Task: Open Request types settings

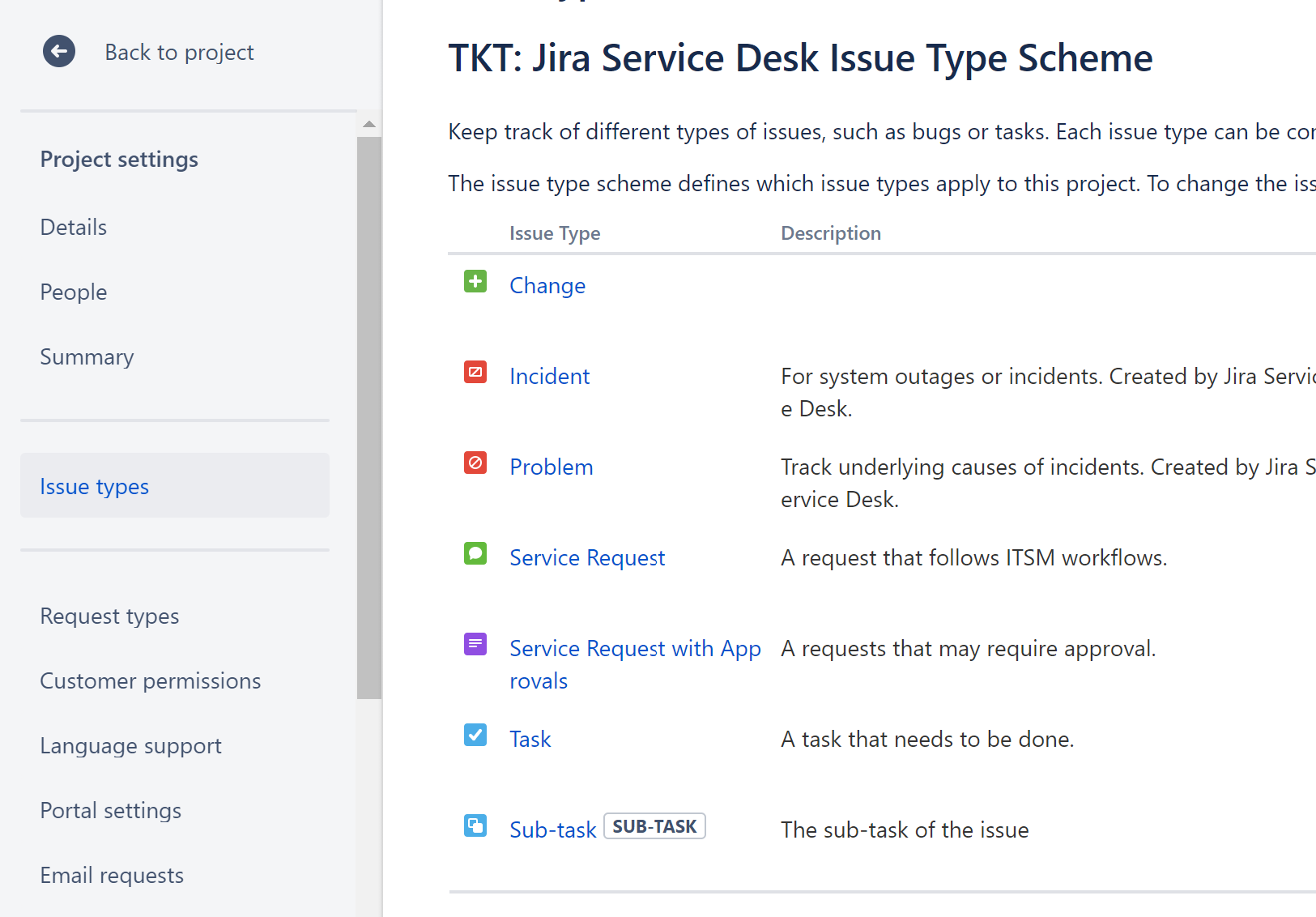Action: pyautogui.click(x=109, y=616)
